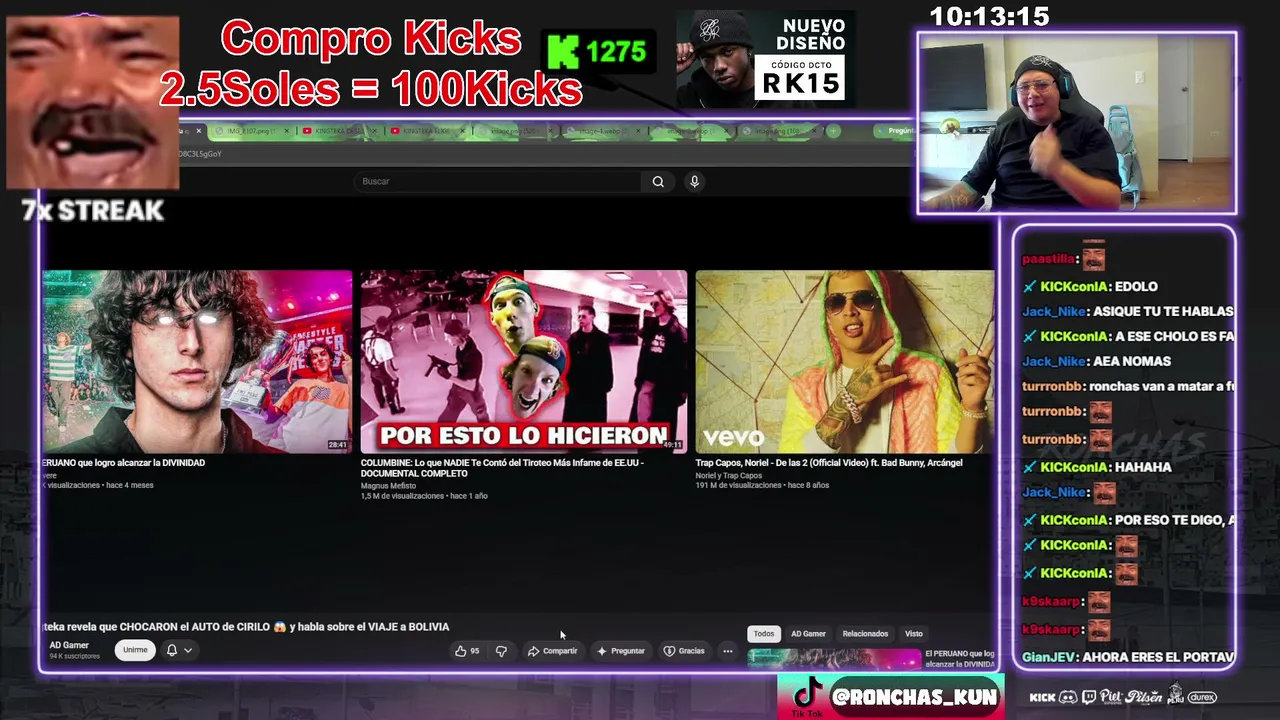Image resolution: width=1280 pixels, height=720 pixels.
Task: Click the RK15 discount code banner
Action: click(x=766, y=58)
